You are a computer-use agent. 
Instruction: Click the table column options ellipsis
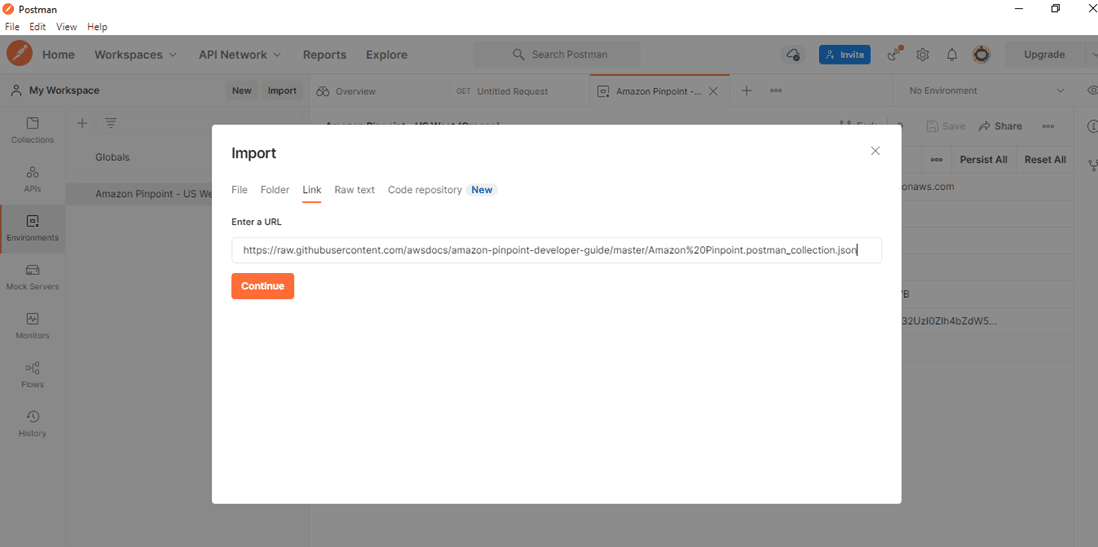pyautogui.click(x=936, y=160)
